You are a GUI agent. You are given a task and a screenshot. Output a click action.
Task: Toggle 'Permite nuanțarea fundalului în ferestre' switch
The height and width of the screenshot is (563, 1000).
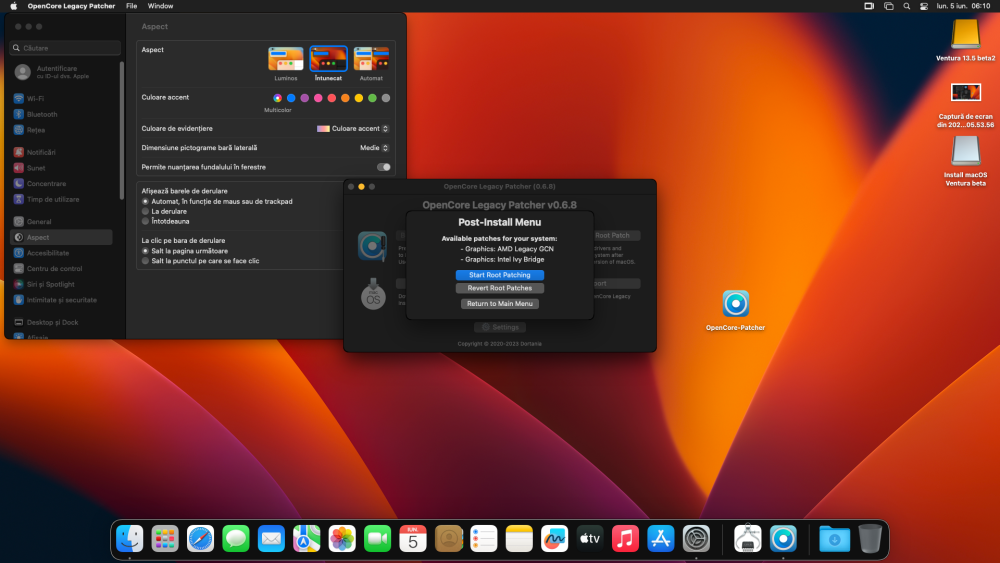(x=383, y=167)
